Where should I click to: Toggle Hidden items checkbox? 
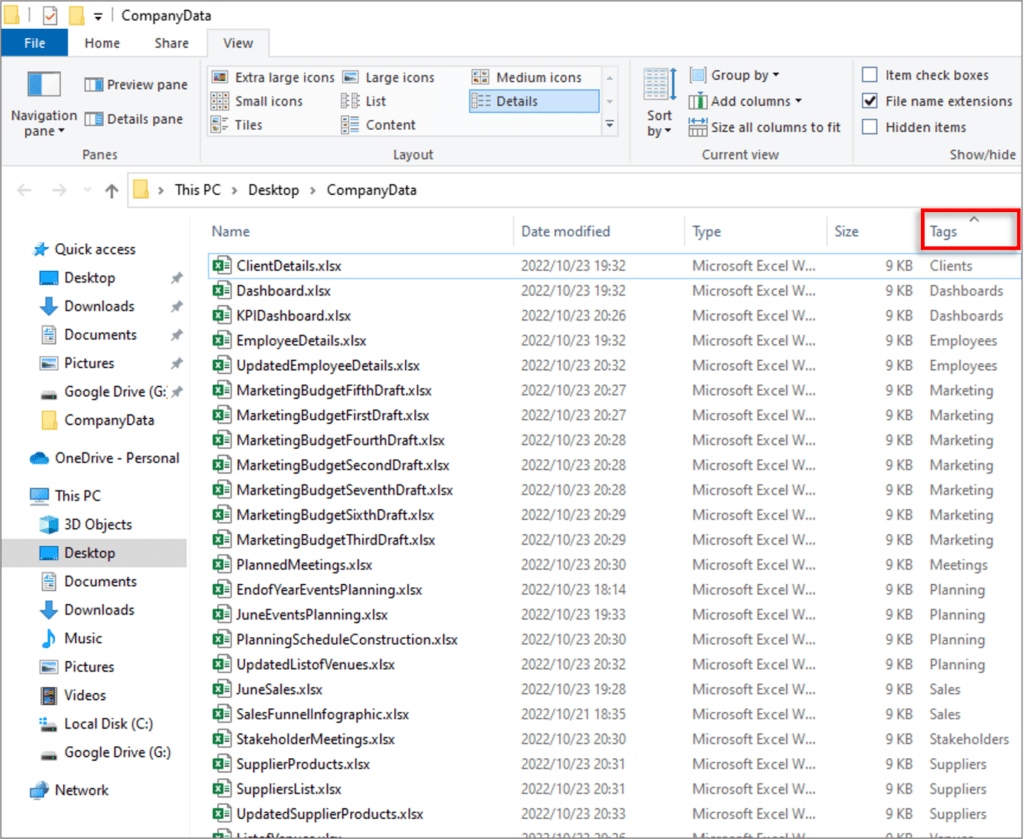(x=870, y=127)
